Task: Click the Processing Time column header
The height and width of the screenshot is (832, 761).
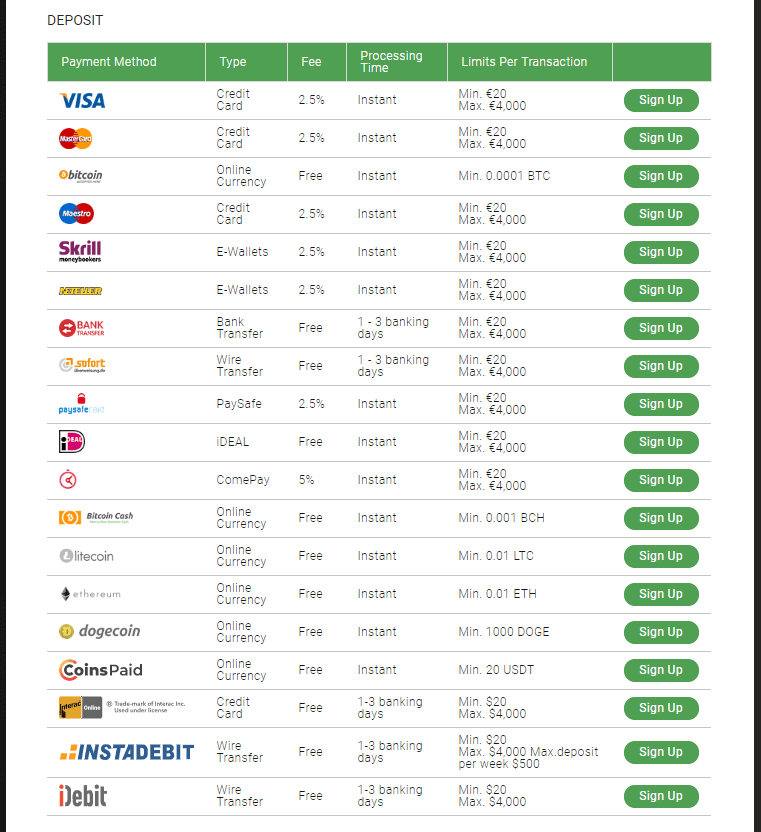Action: (x=391, y=62)
